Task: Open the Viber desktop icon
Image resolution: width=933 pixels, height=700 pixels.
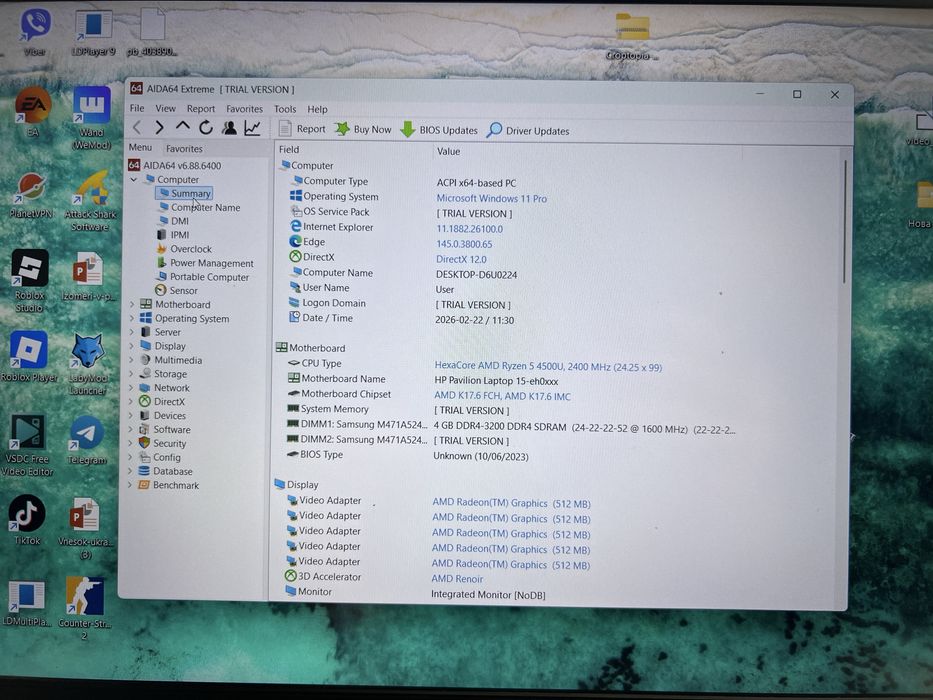Action: pyautogui.click(x=35, y=31)
